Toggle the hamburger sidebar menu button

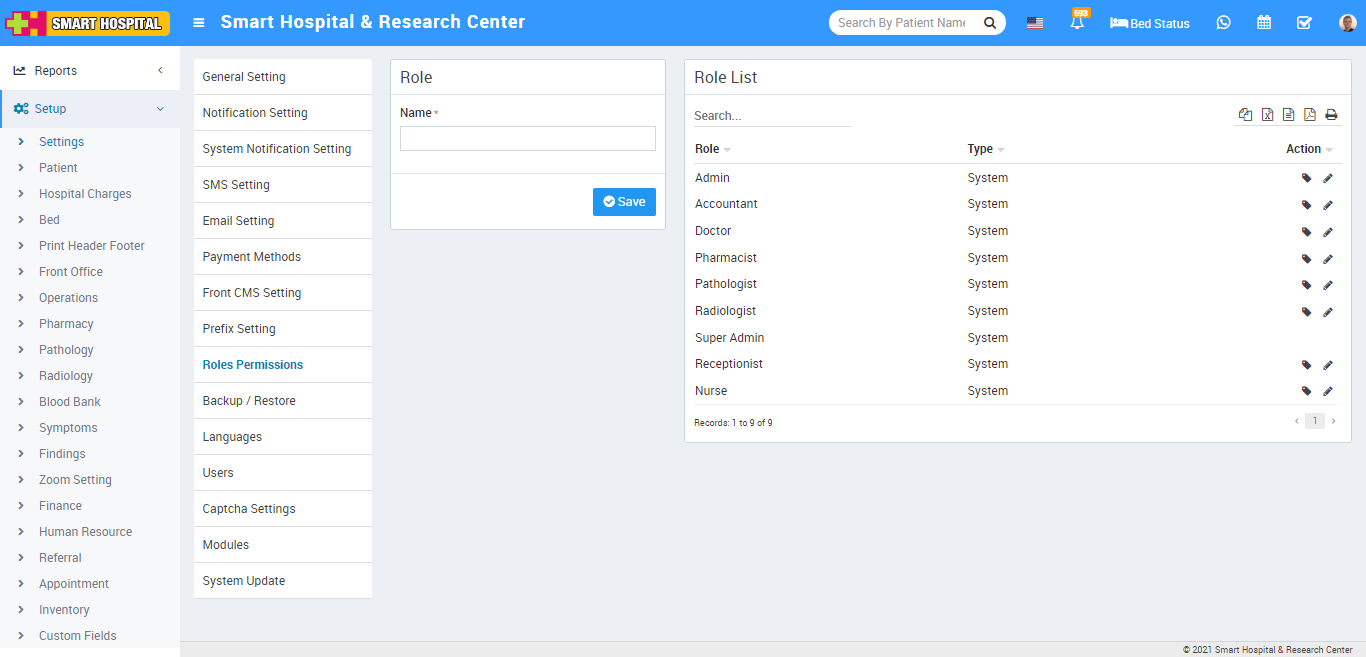199,23
